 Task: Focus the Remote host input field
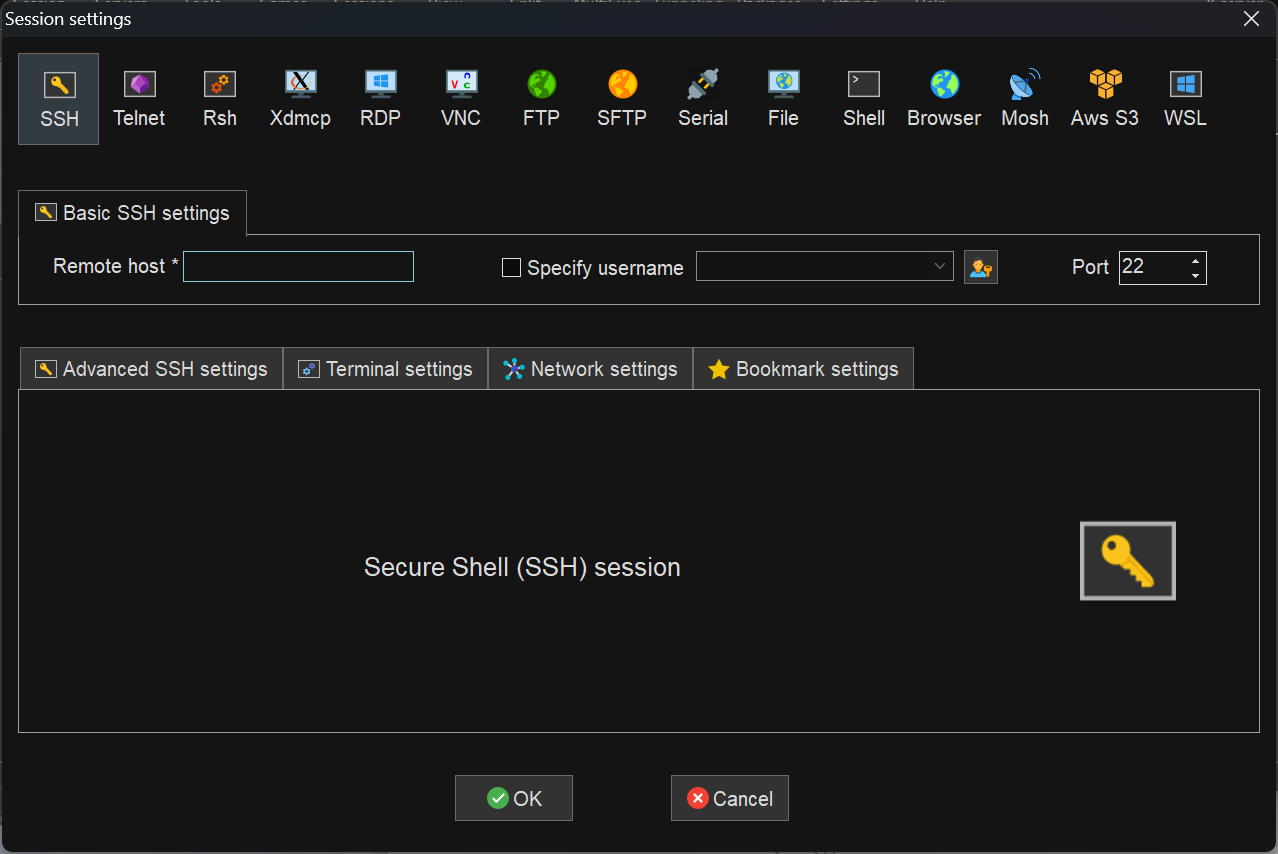pyautogui.click(x=298, y=266)
